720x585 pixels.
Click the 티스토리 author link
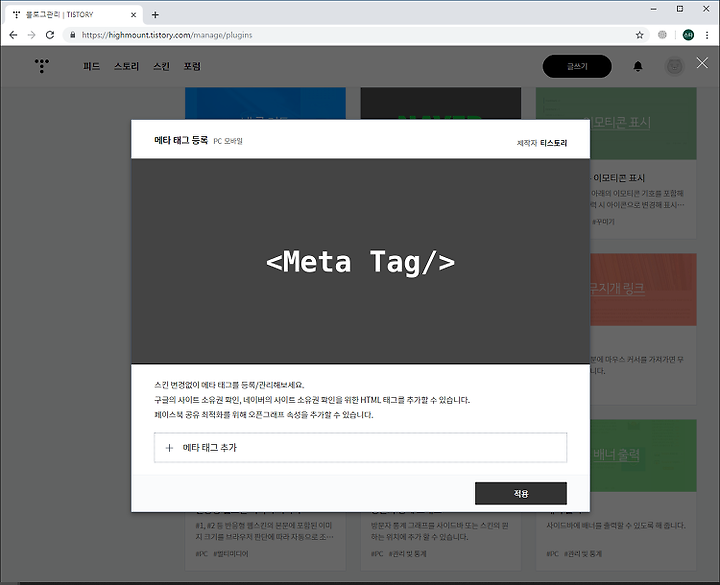(553, 143)
